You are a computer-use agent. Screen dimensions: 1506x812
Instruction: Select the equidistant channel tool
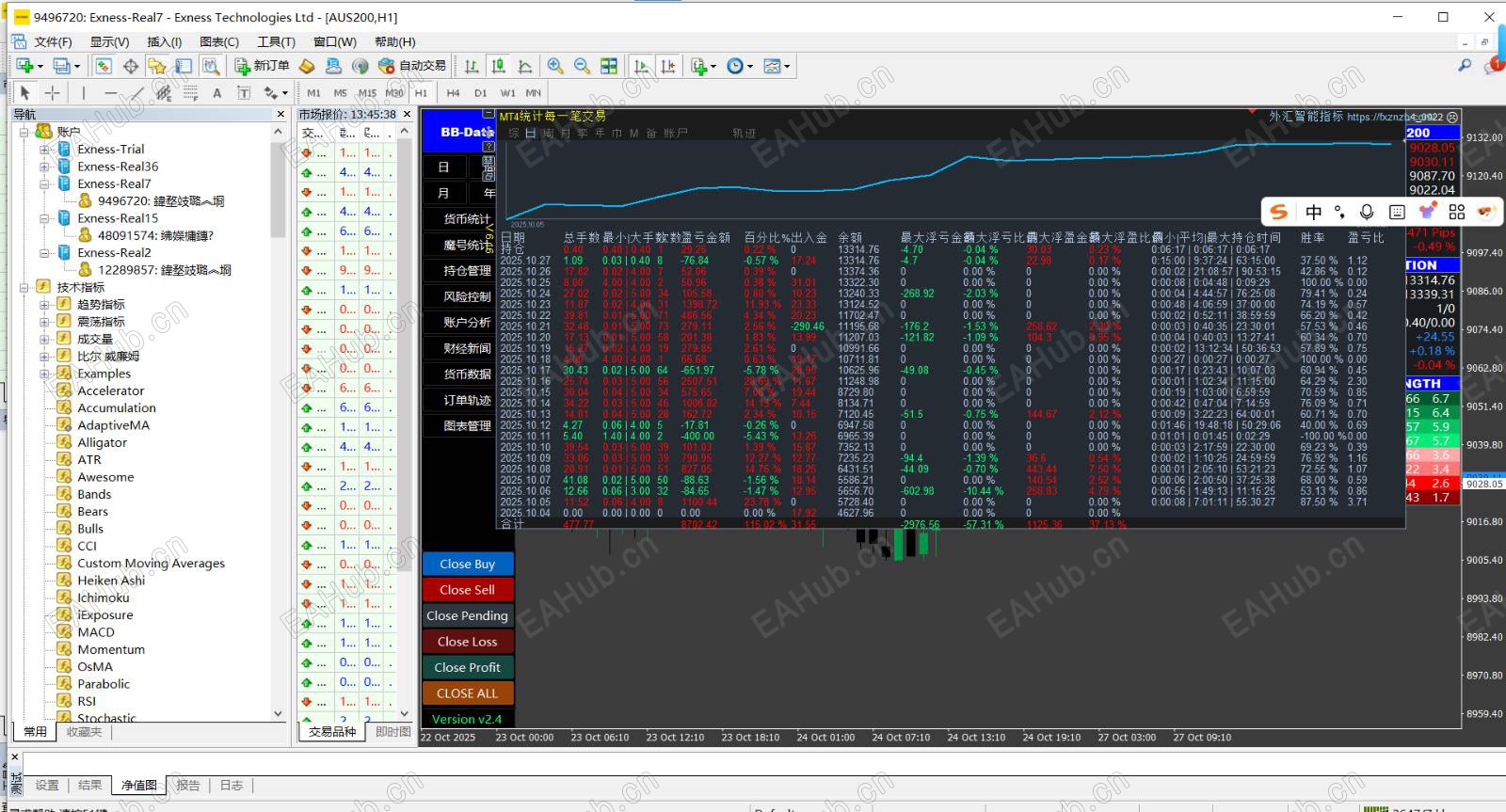(x=164, y=92)
